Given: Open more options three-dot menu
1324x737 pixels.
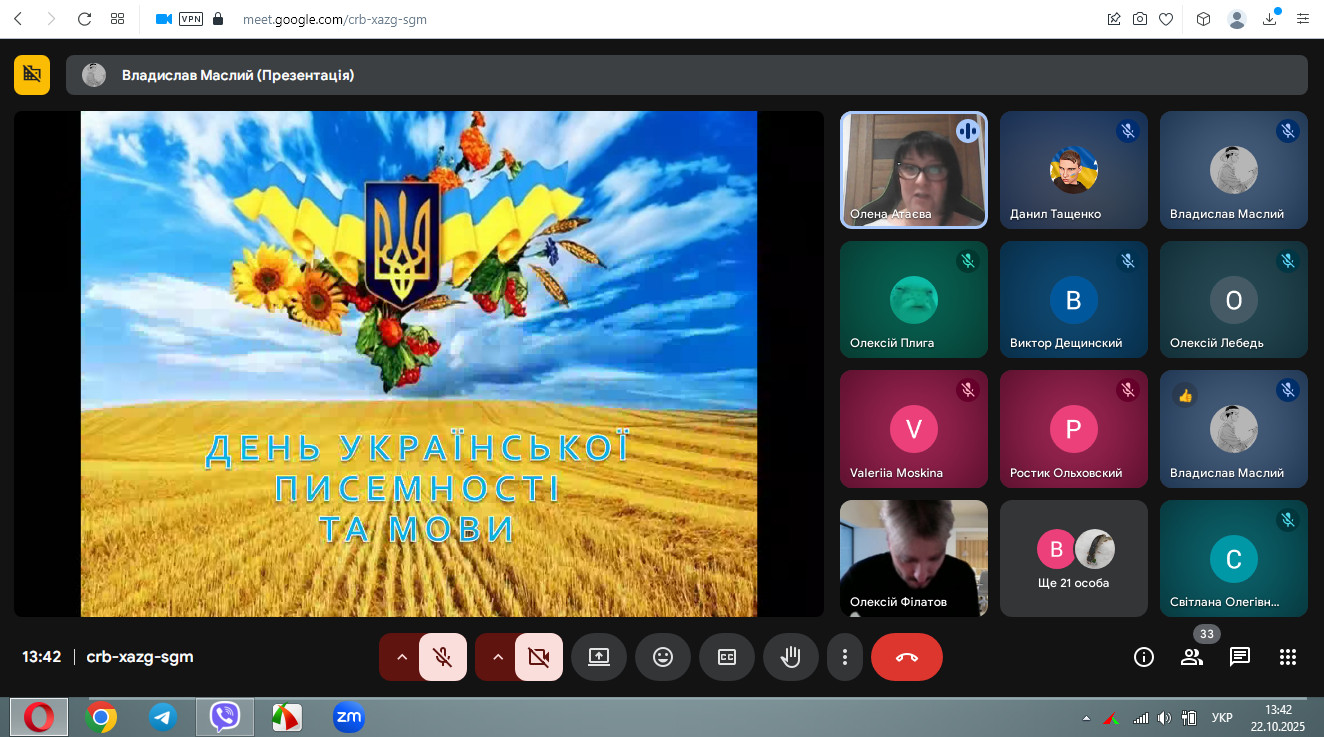Looking at the screenshot, I should coord(845,657).
